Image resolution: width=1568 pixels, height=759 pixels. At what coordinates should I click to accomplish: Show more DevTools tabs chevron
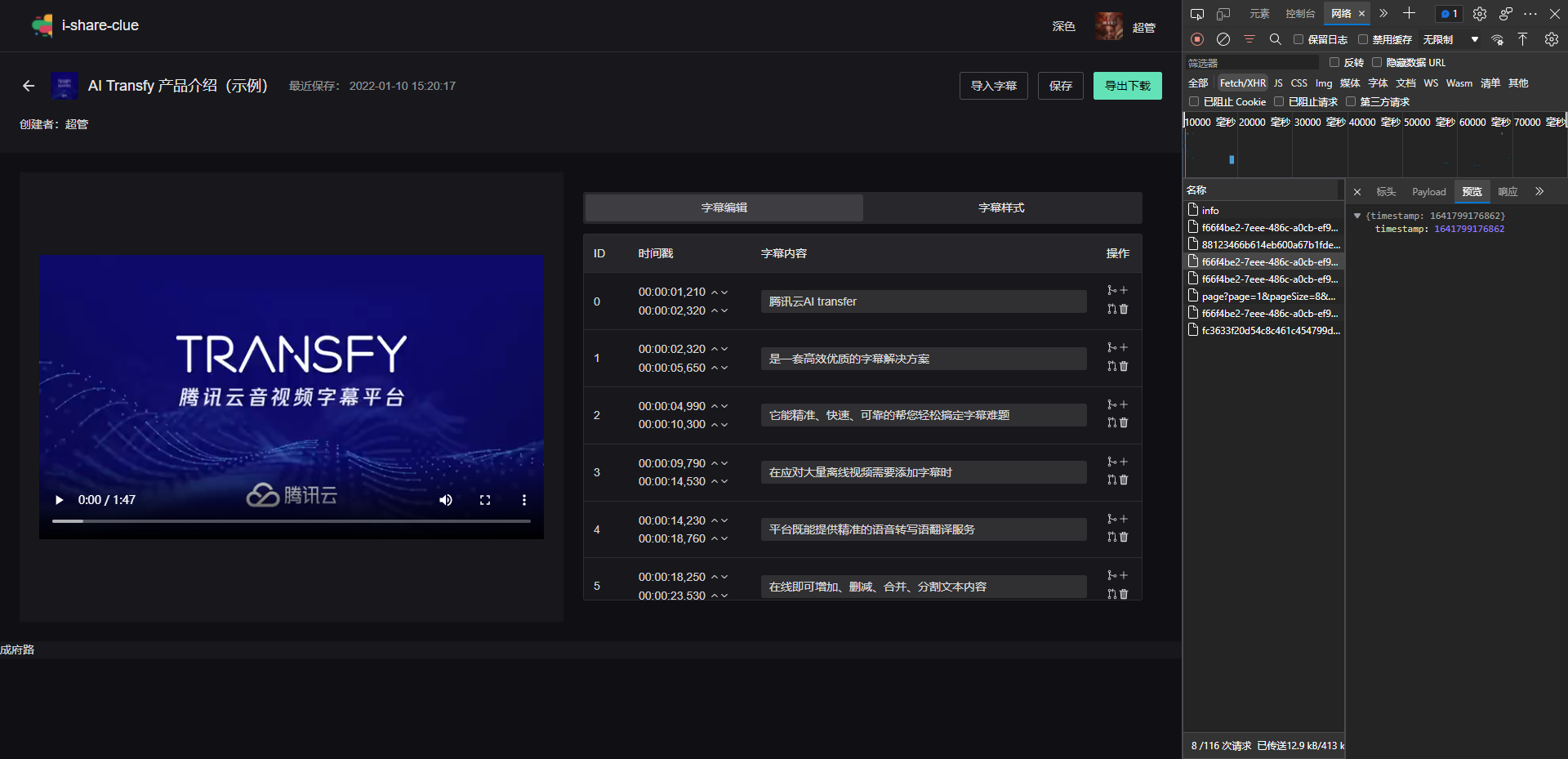tap(1383, 13)
